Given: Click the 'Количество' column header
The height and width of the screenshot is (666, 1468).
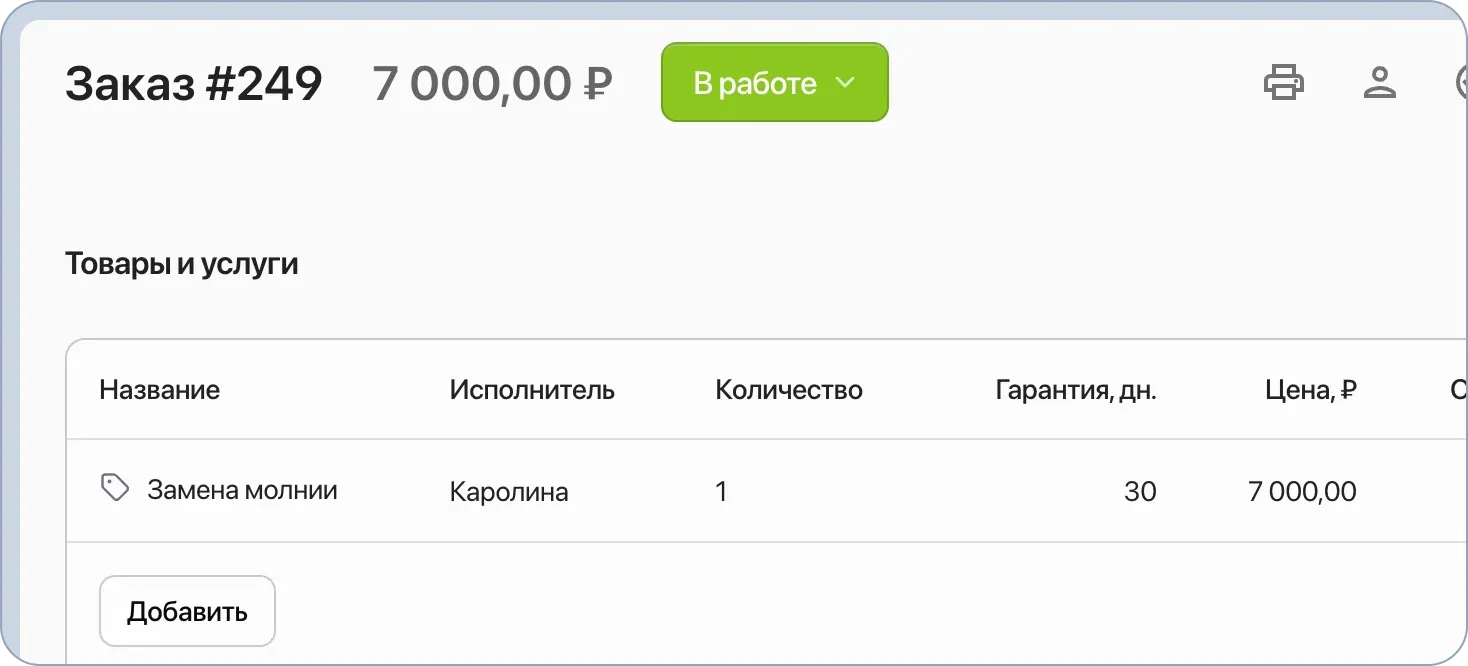Looking at the screenshot, I should [788, 390].
